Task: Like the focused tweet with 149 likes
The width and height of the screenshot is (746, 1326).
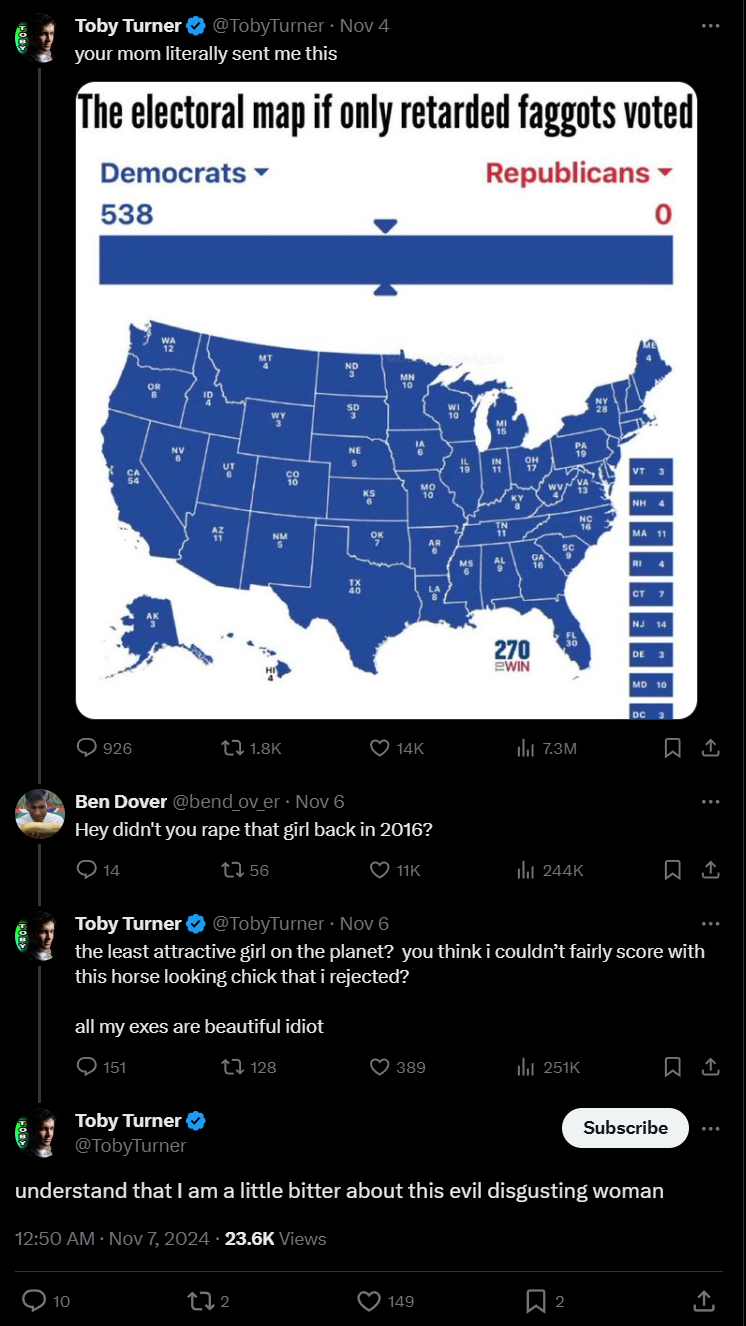Action: pyautogui.click(x=386, y=1301)
